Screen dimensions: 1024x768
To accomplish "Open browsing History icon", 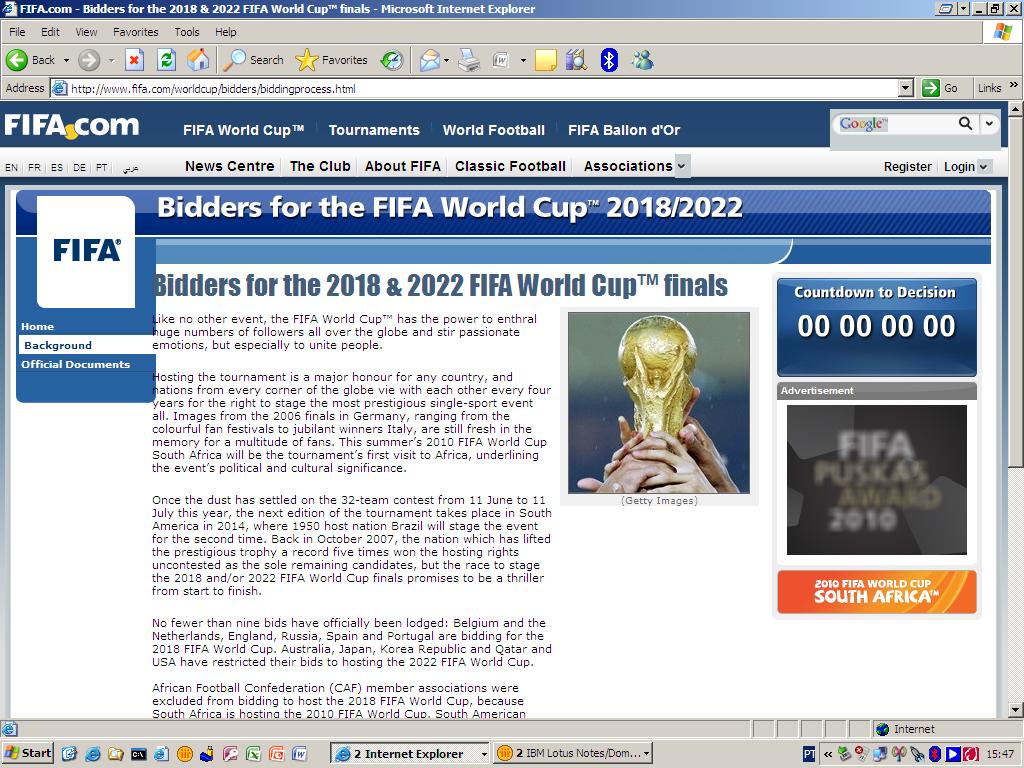I will (x=392, y=60).
